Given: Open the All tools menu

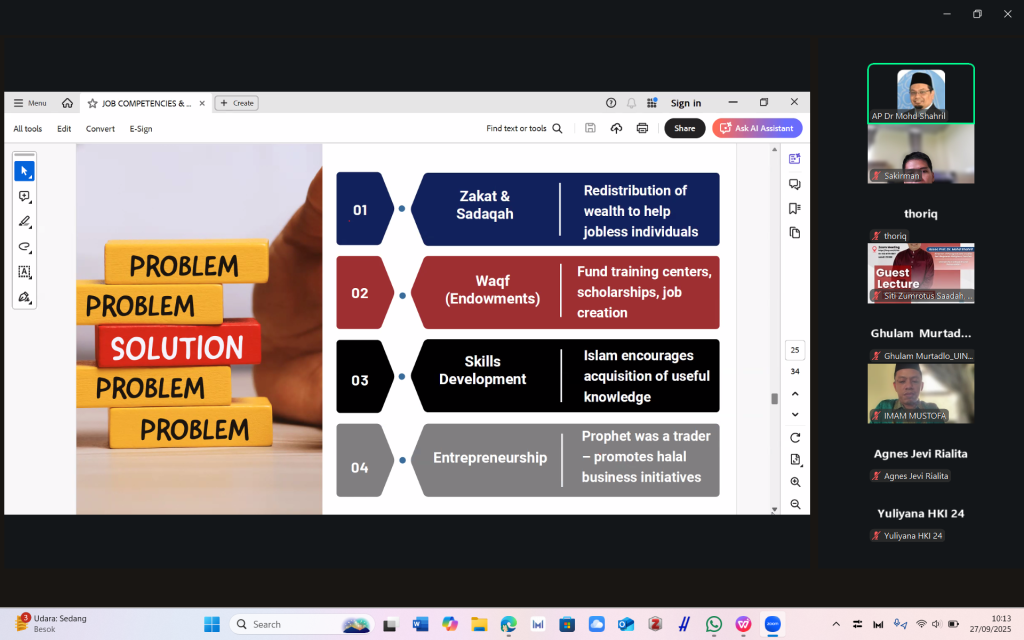Looking at the screenshot, I should click(28, 129).
